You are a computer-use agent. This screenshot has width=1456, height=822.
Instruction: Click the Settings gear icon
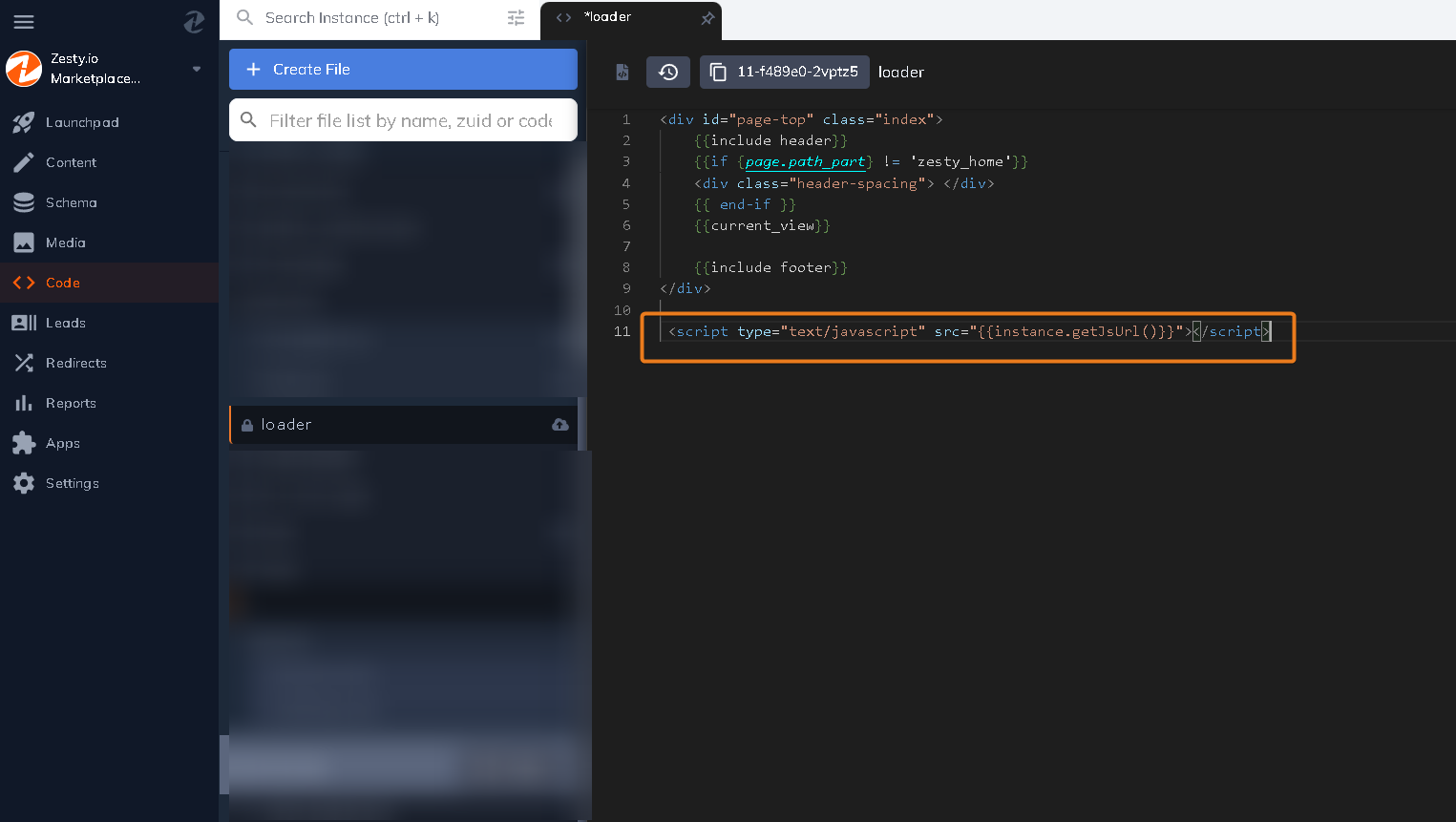[24, 483]
